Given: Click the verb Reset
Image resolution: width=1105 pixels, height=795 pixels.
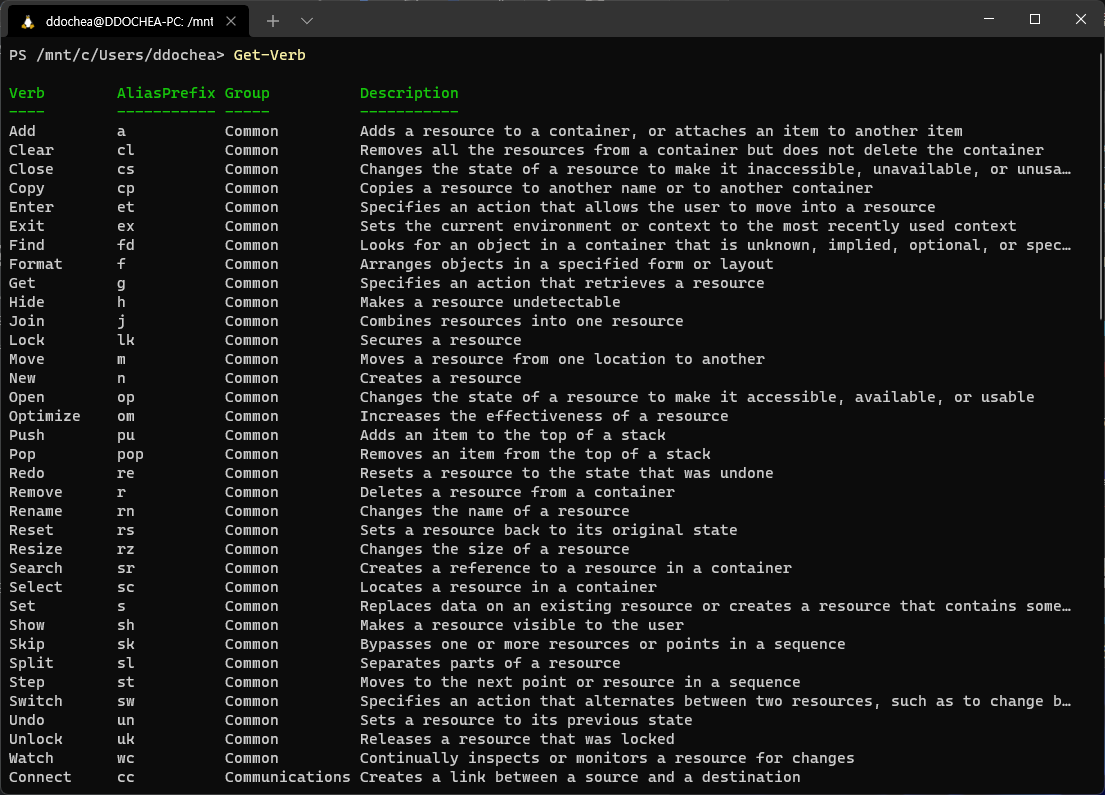Looking at the screenshot, I should tap(31, 531).
